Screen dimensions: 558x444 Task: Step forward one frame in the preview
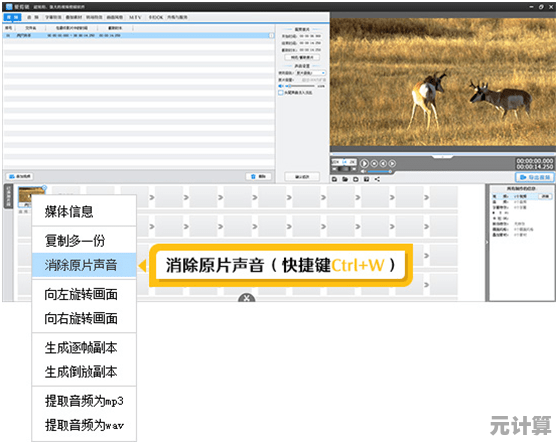pyautogui.click(x=392, y=163)
